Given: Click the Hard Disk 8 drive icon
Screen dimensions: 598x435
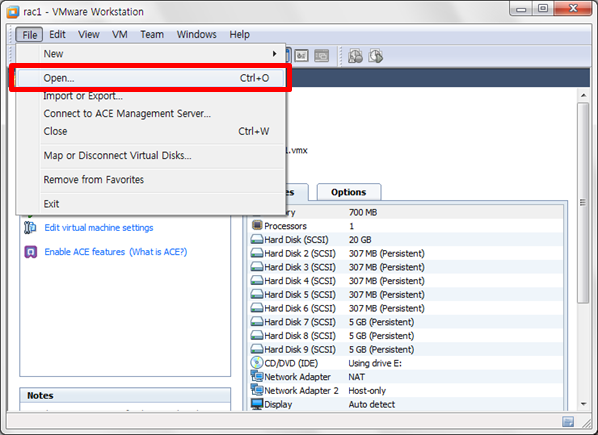Looking at the screenshot, I should pyautogui.click(x=257, y=335).
